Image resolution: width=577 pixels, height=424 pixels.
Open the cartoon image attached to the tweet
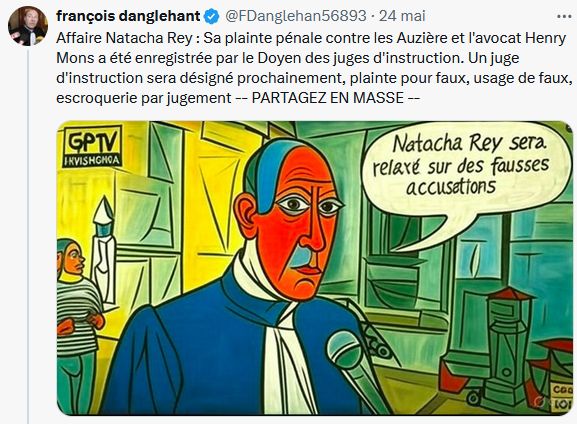pos(315,268)
